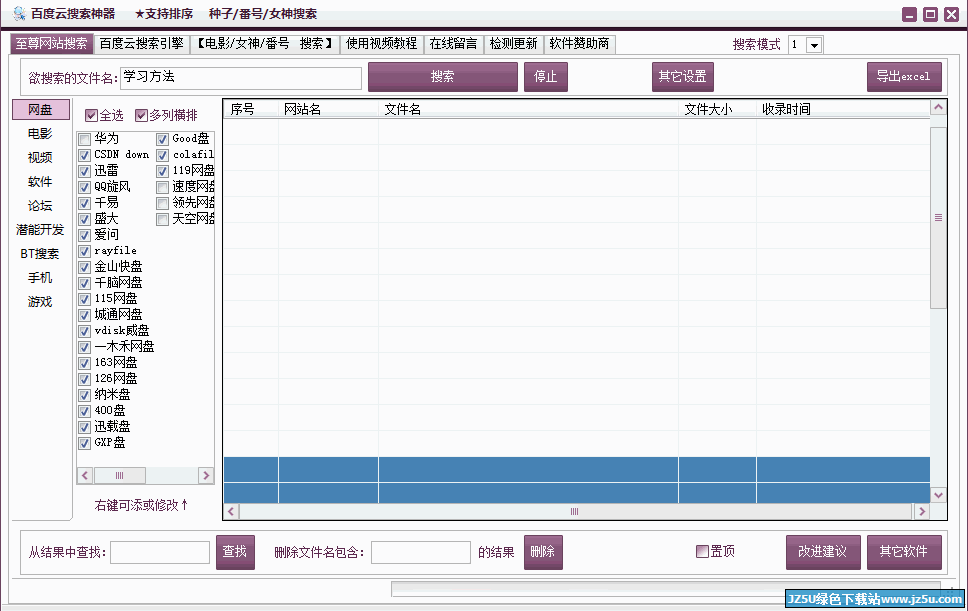Viewport: 968px width, 611px height.
Task: Enable the 华为 checkbox
Action: click(x=85, y=139)
